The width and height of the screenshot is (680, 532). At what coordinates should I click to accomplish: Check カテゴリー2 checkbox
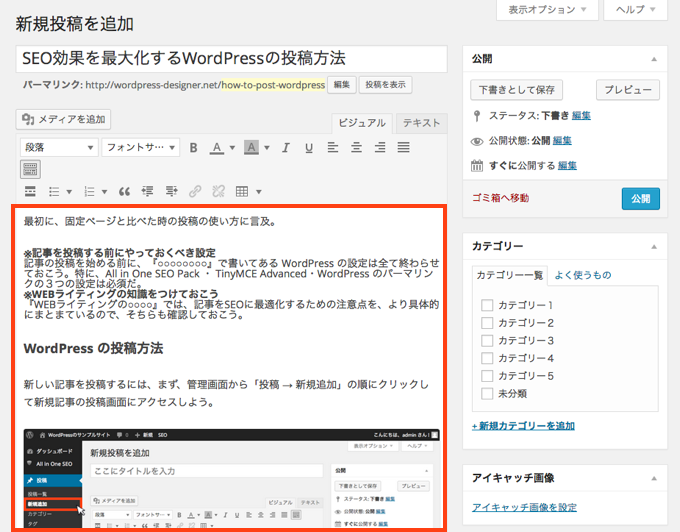[x=487, y=323]
